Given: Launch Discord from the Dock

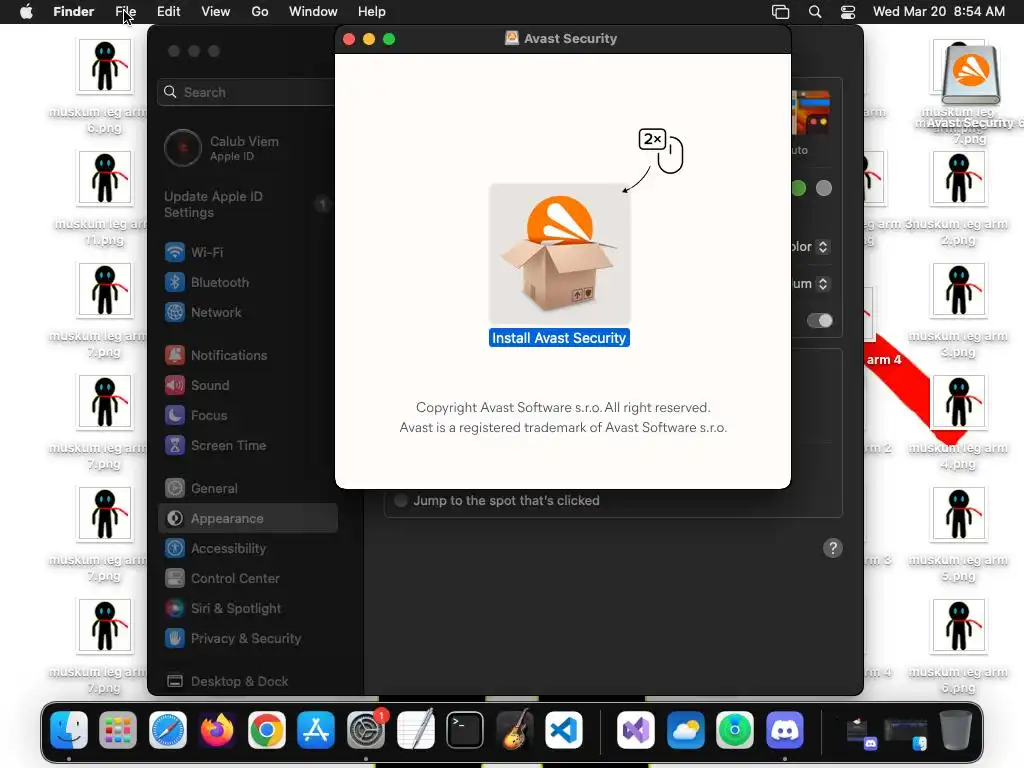Looking at the screenshot, I should click(x=784, y=730).
